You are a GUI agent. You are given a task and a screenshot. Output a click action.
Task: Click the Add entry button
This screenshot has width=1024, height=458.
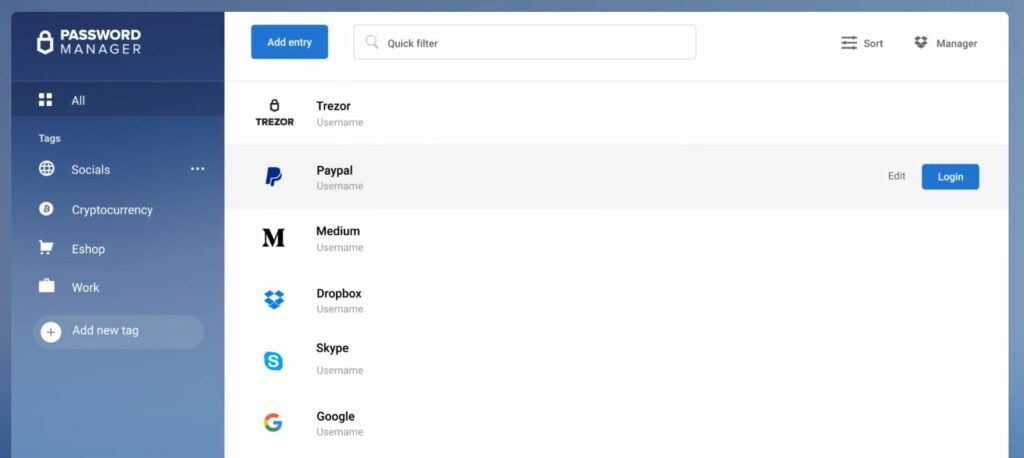coord(289,42)
